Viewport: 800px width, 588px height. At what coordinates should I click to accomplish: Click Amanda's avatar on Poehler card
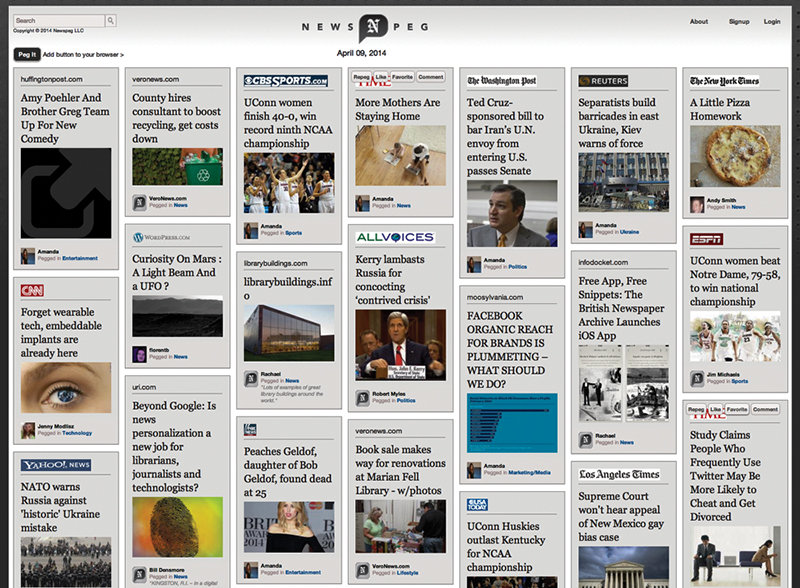tap(28, 256)
